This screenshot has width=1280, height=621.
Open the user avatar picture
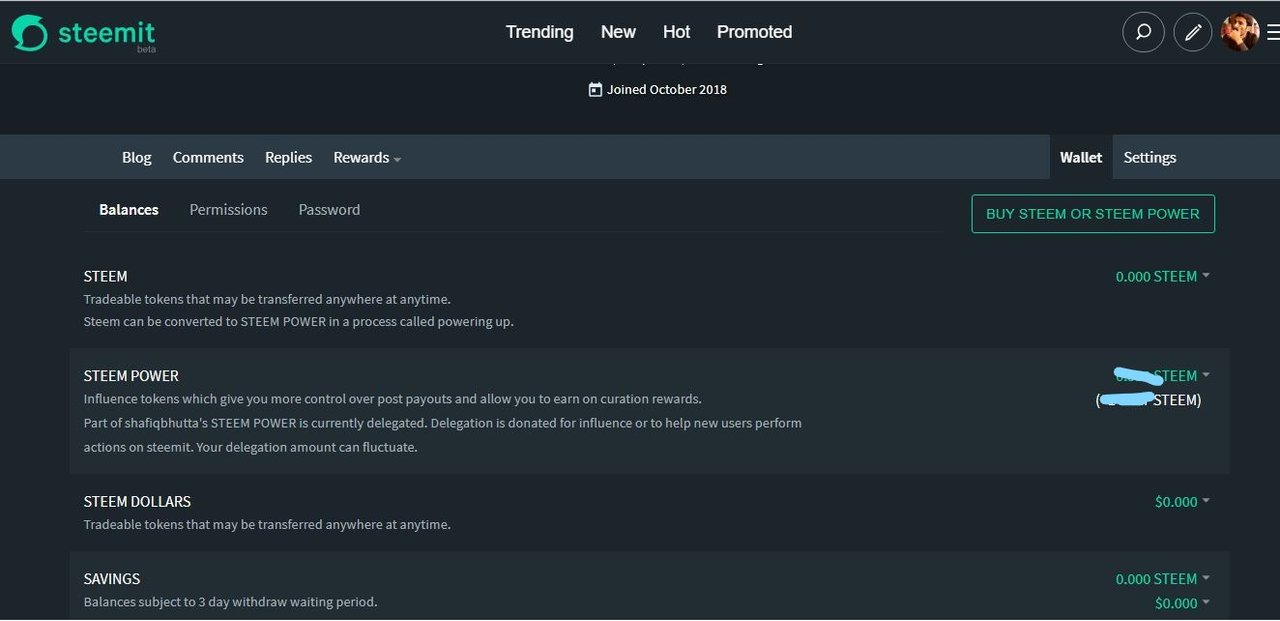[1240, 32]
